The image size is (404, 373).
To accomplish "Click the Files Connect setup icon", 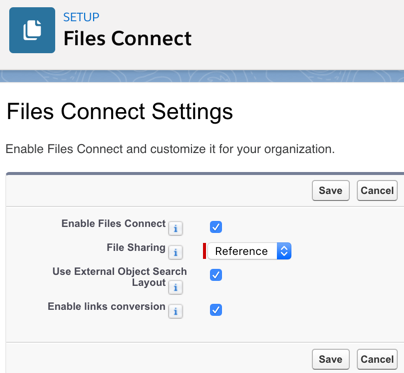I will 32,30.
